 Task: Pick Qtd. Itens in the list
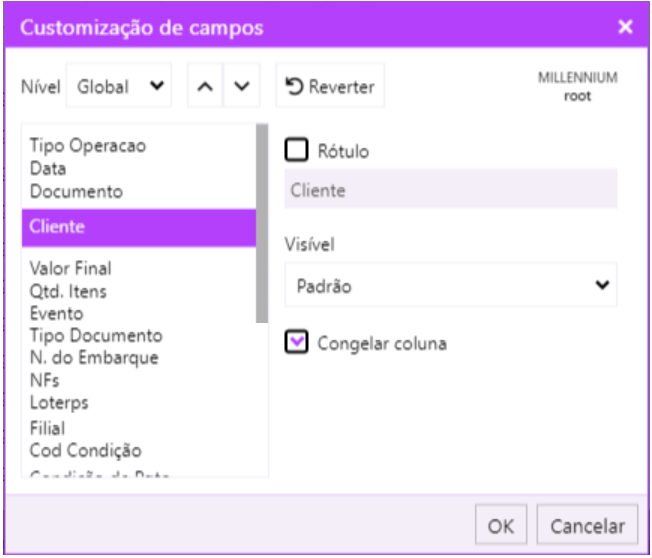pos(69,291)
